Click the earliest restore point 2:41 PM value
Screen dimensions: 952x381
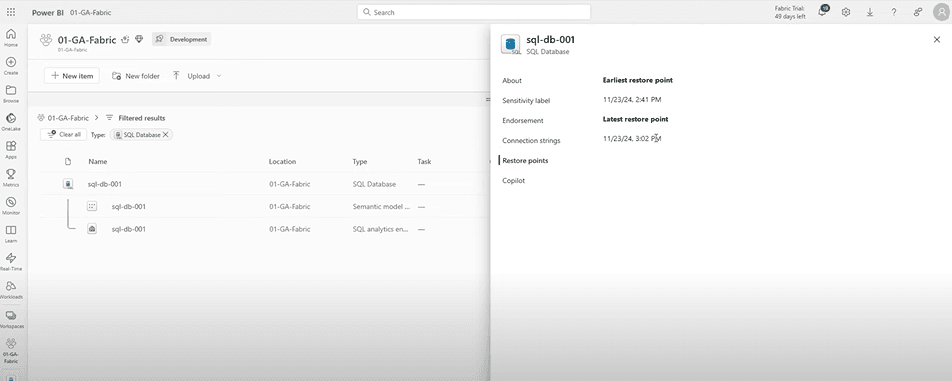[x=632, y=99]
